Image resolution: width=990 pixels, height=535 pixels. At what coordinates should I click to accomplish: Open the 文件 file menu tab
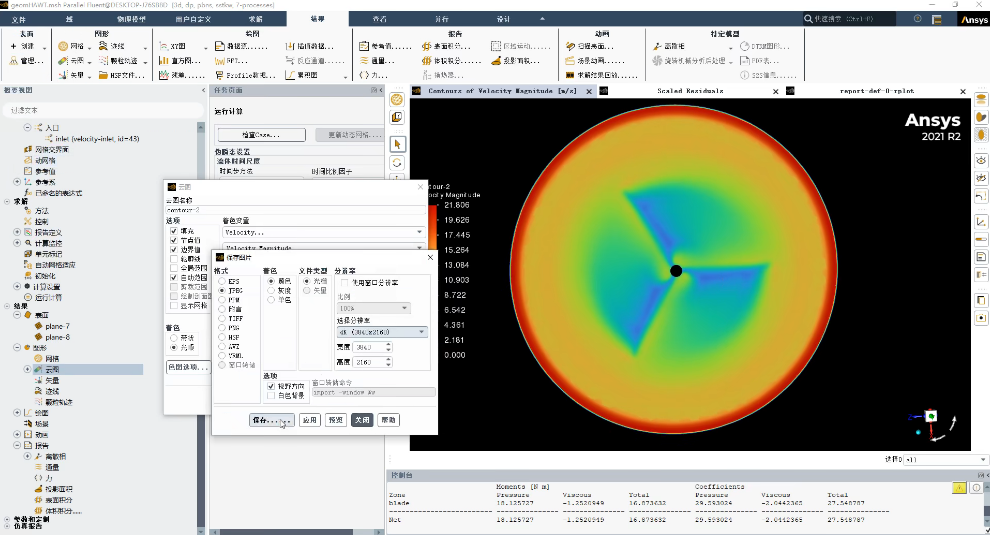pyautogui.click(x=19, y=19)
